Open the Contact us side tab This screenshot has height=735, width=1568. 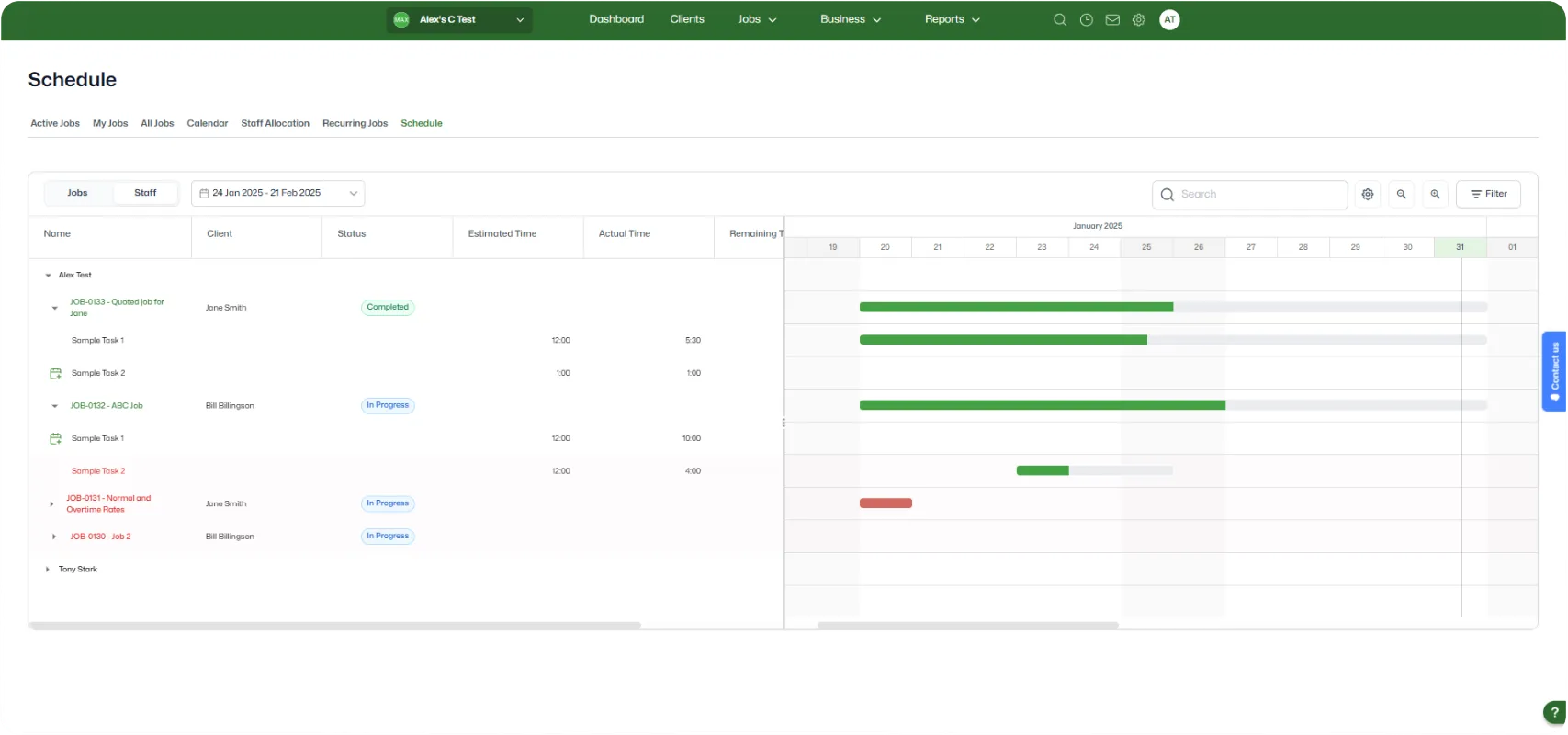pos(1554,371)
